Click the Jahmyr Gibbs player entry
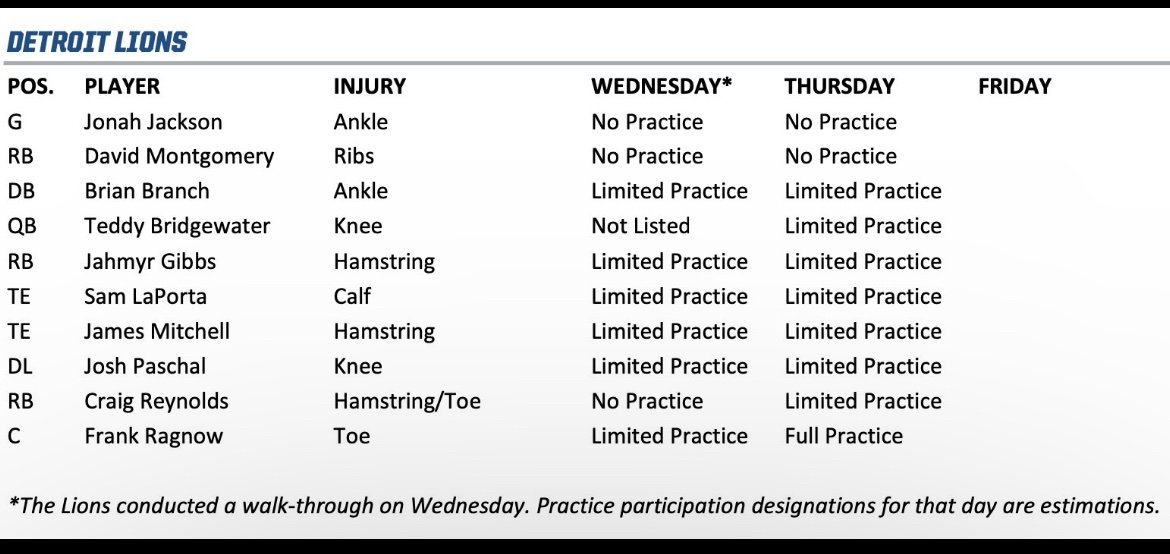This screenshot has width=1170, height=554. tap(150, 262)
